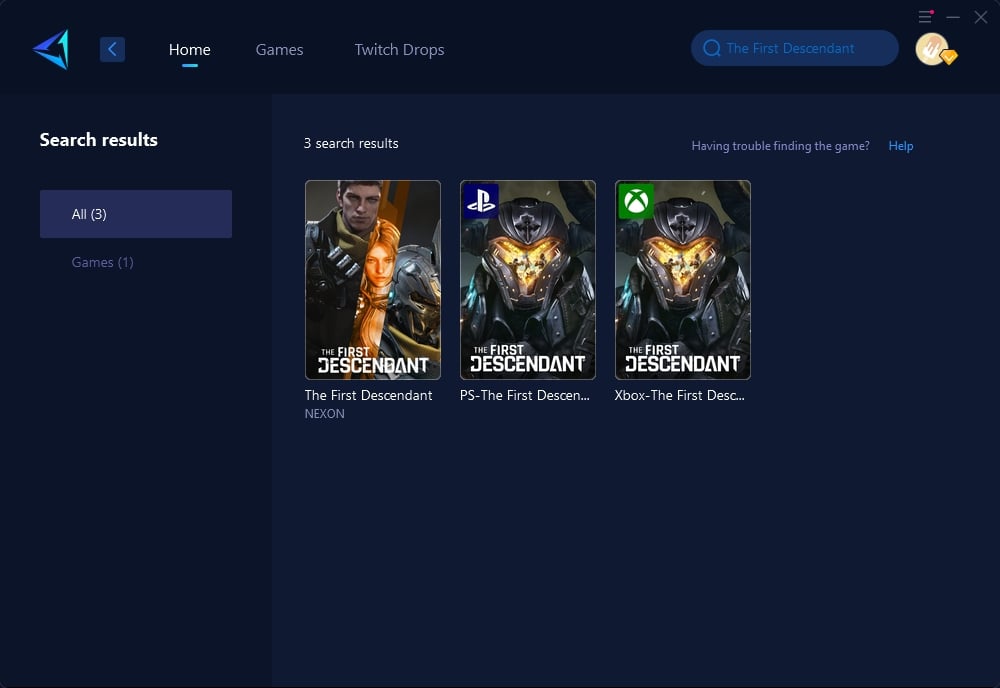Close the application window
Screen dimensions: 1000x688
tap(981, 17)
